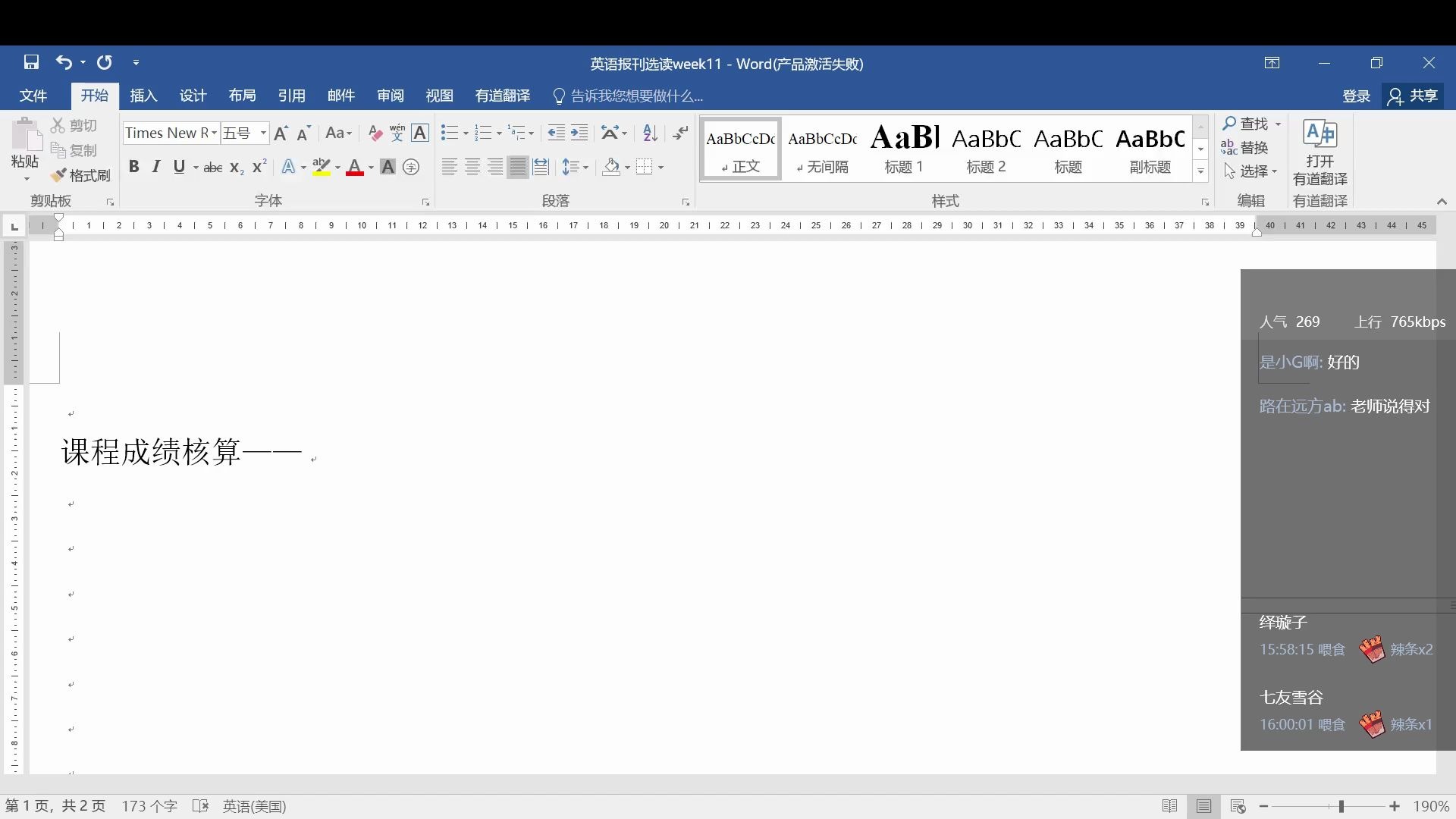The width and height of the screenshot is (1456, 819).
Task: Open the font size dropdown
Action: (263, 133)
